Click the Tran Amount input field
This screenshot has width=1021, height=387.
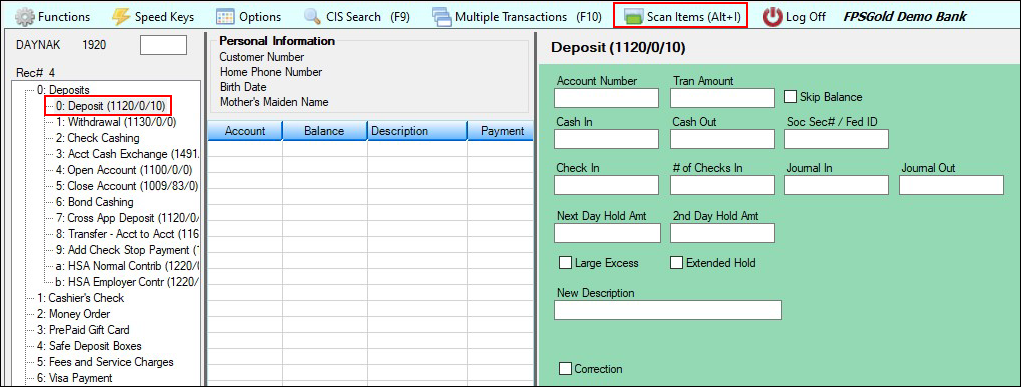[722, 98]
